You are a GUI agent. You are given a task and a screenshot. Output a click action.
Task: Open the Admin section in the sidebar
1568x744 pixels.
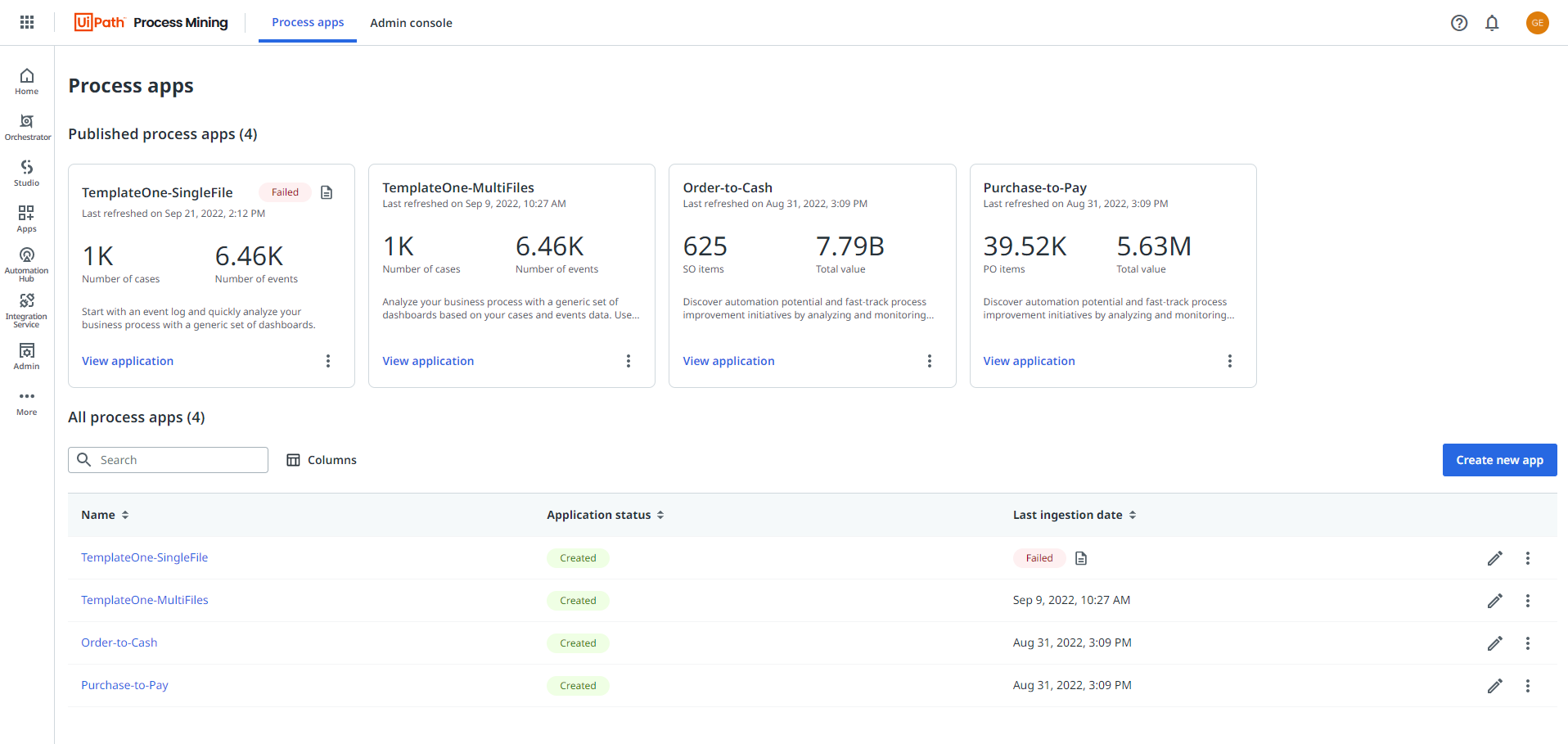26,354
